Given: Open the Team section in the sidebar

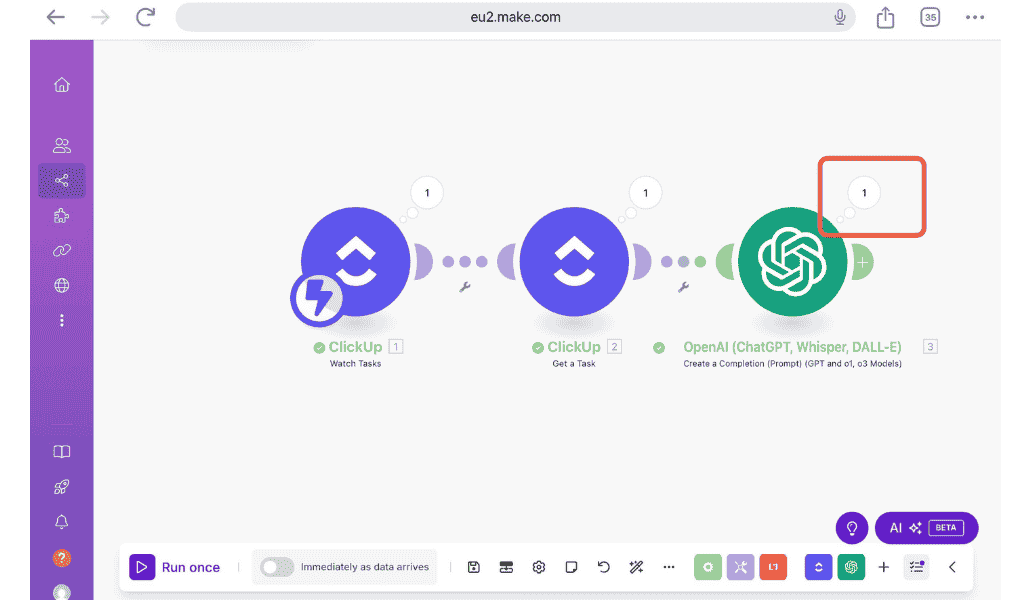Looking at the screenshot, I should coord(61,145).
